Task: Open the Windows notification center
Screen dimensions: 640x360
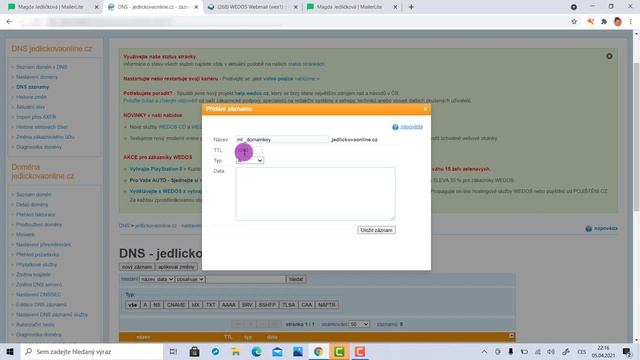Action: pos(627,351)
